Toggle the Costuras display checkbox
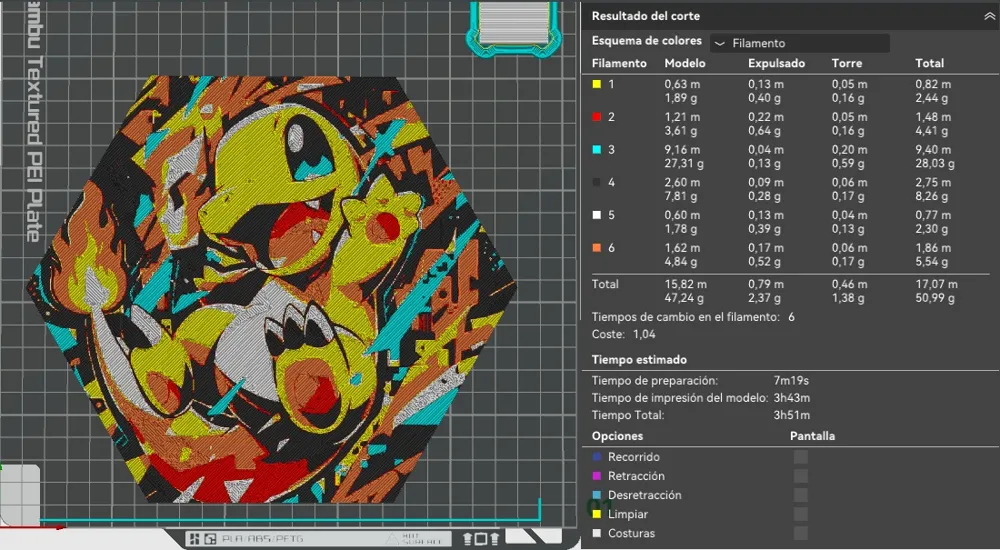 pyautogui.click(x=801, y=533)
